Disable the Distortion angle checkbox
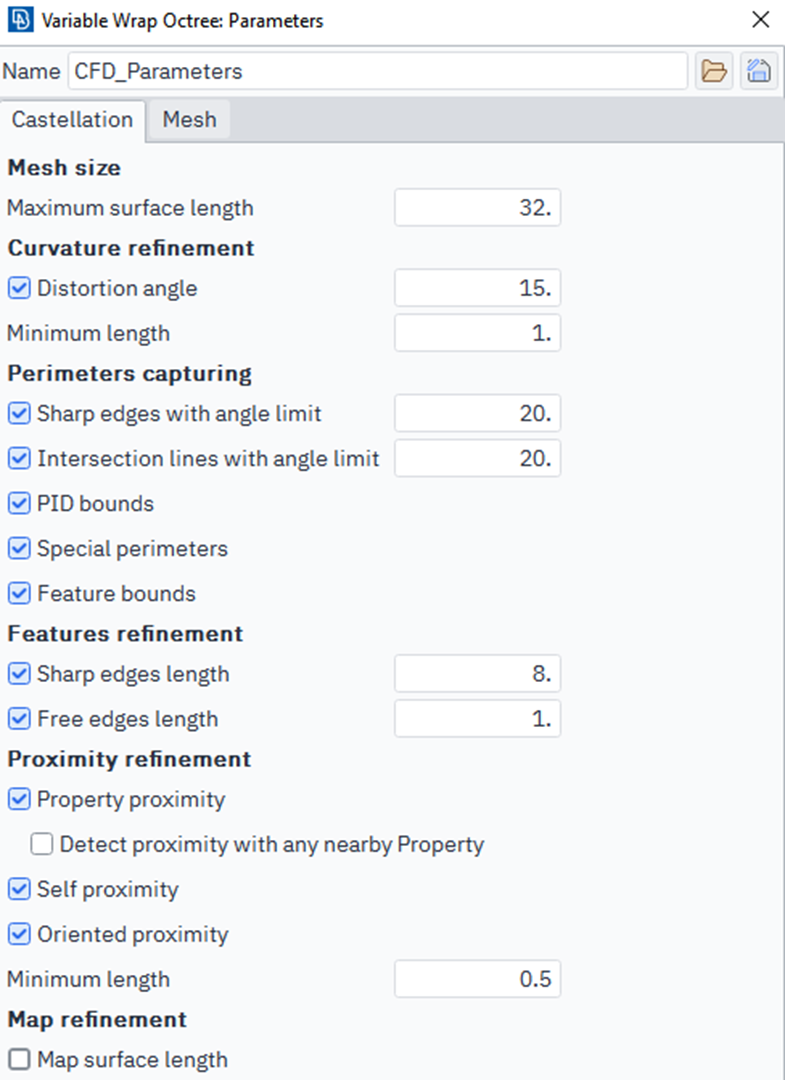 coord(19,289)
